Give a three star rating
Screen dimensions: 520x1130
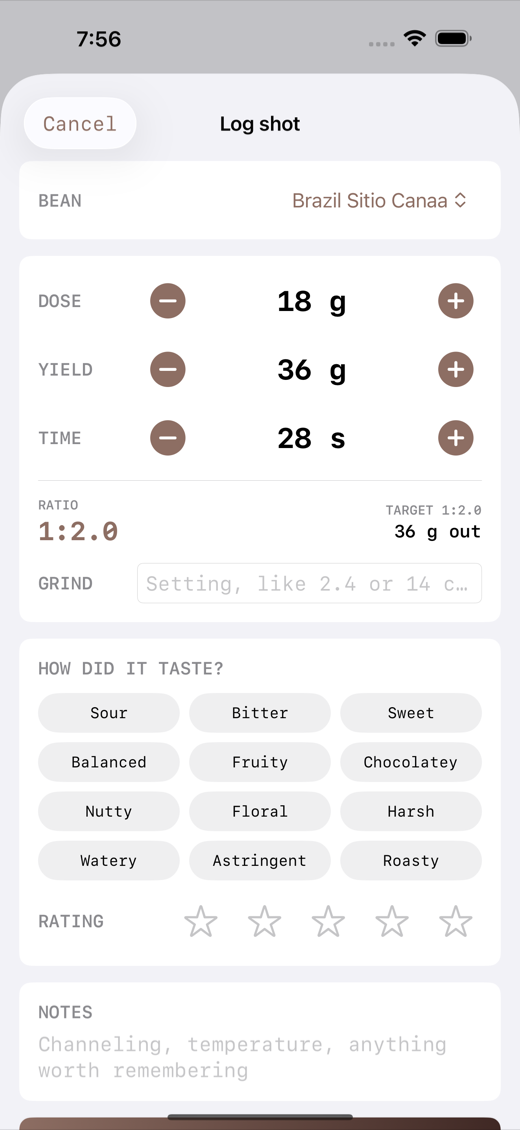(x=328, y=922)
